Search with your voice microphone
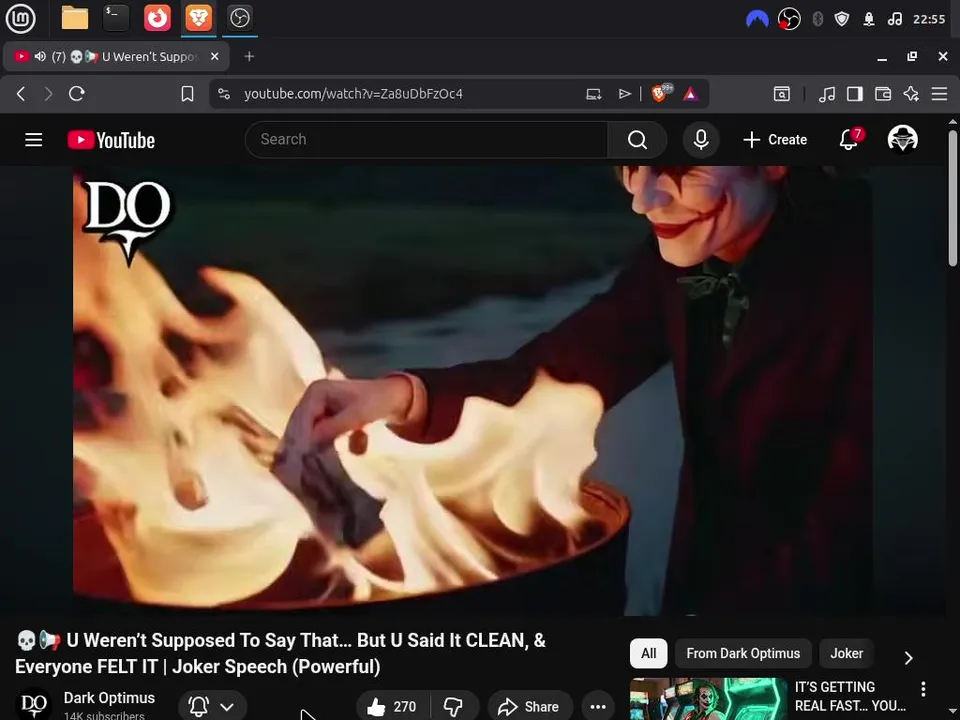The width and height of the screenshot is (960, 720). pyautogui.click(x=701, y=140)
